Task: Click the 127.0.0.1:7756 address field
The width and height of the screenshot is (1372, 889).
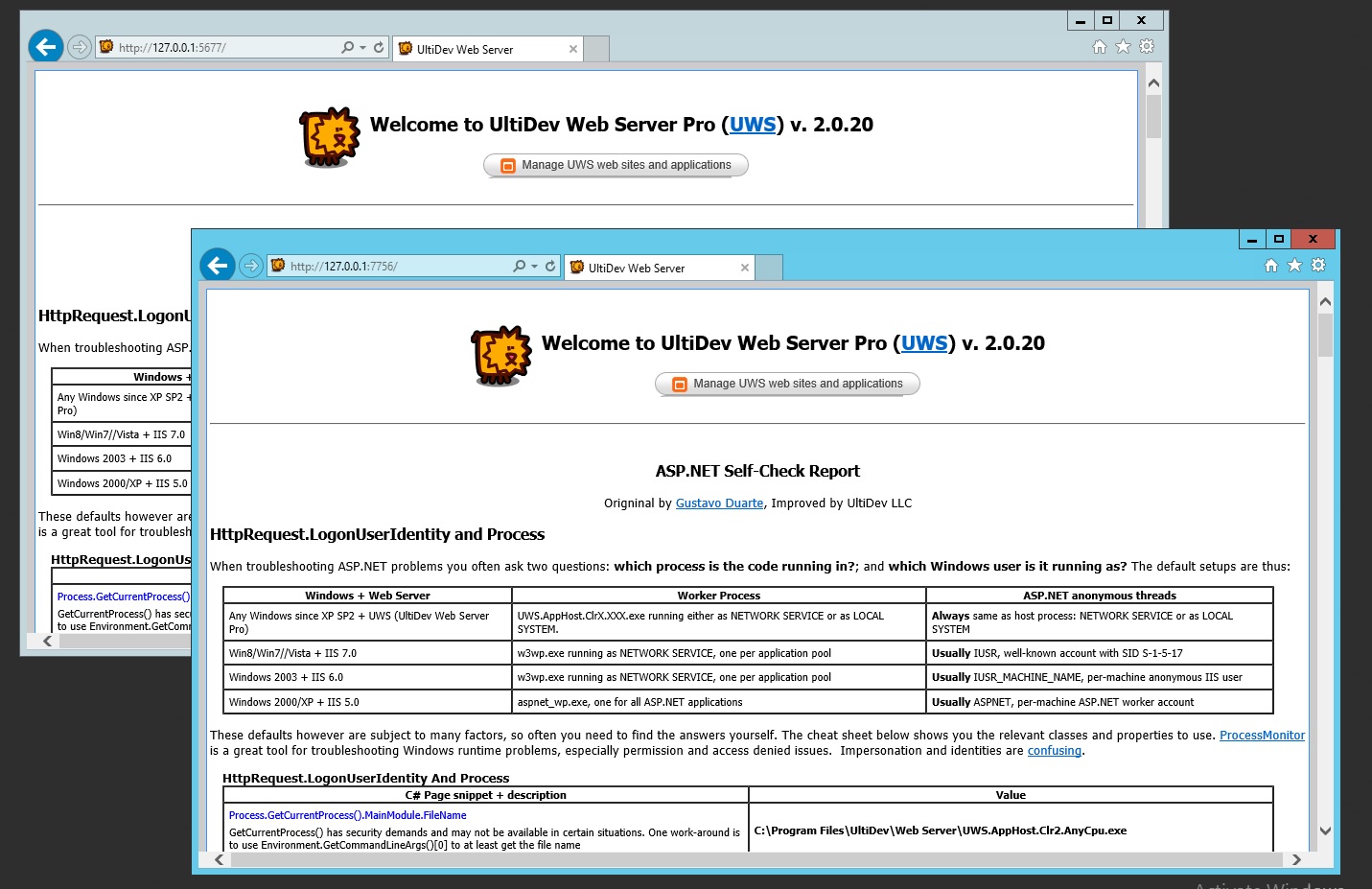Action: (393, 267)
